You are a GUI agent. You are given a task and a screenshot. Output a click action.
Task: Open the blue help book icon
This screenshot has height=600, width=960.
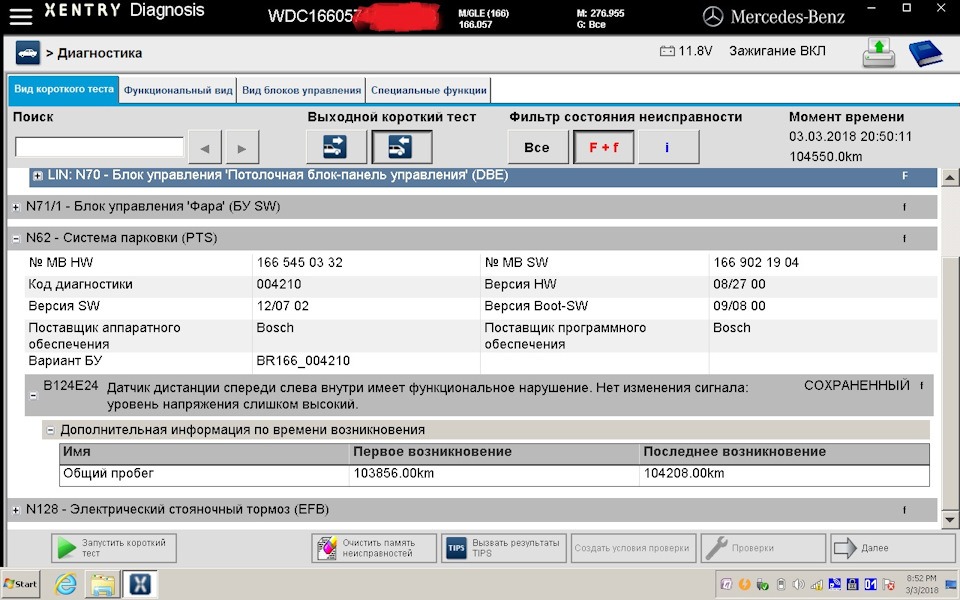[925, 53]
